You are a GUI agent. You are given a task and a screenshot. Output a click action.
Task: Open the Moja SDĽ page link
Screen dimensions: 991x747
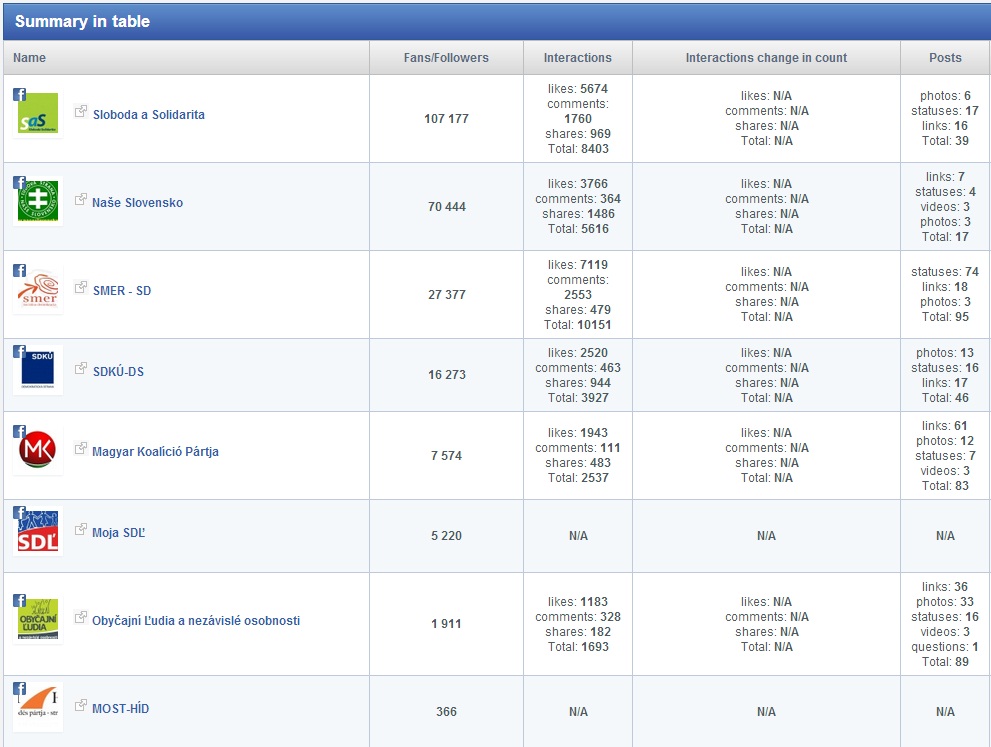[x=119, y=532]
